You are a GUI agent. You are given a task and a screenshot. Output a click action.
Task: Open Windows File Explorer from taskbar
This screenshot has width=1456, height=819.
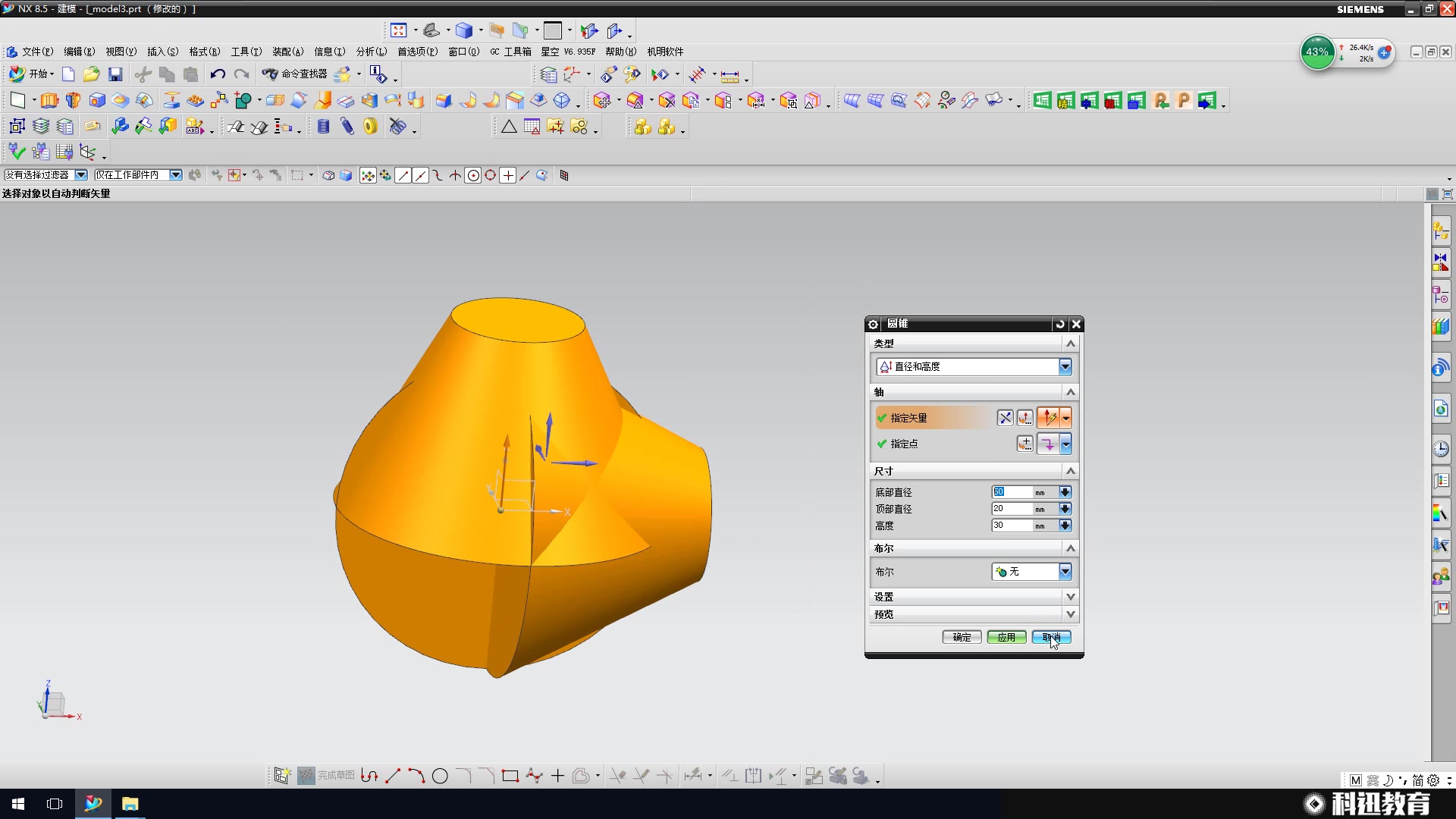(x=130, y=804)
